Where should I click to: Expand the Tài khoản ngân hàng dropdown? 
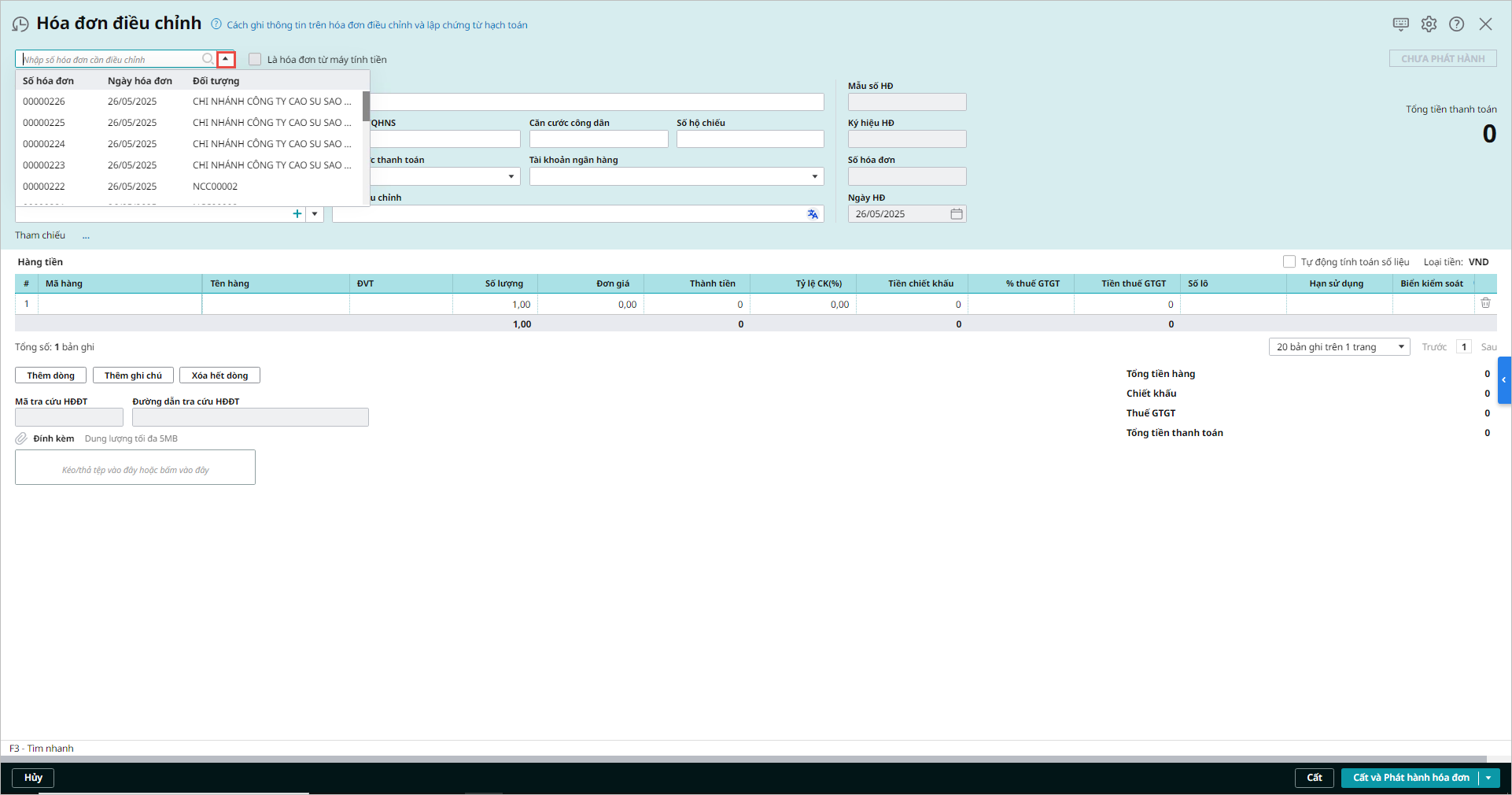814,176
